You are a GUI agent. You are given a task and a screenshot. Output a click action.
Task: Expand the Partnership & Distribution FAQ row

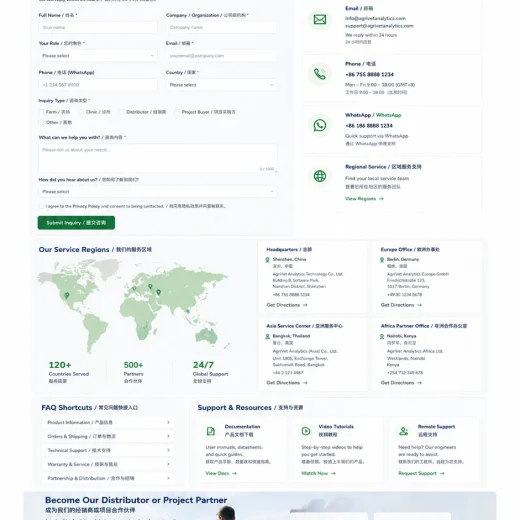[x=108, y=478]
